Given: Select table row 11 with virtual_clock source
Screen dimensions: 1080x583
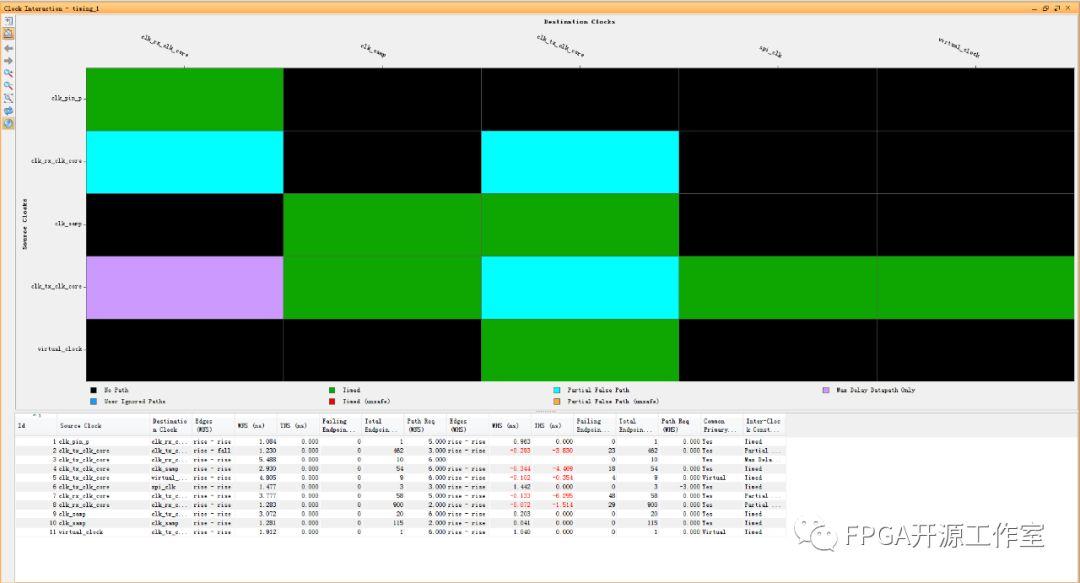Looking at the screenshot, I should click(x=80, y=532).
